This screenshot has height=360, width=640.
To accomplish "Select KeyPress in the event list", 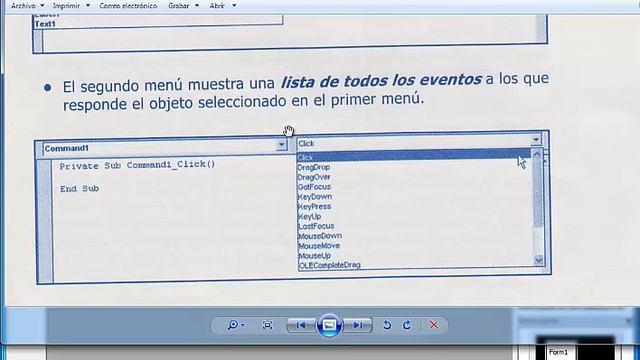I will 314,207.
